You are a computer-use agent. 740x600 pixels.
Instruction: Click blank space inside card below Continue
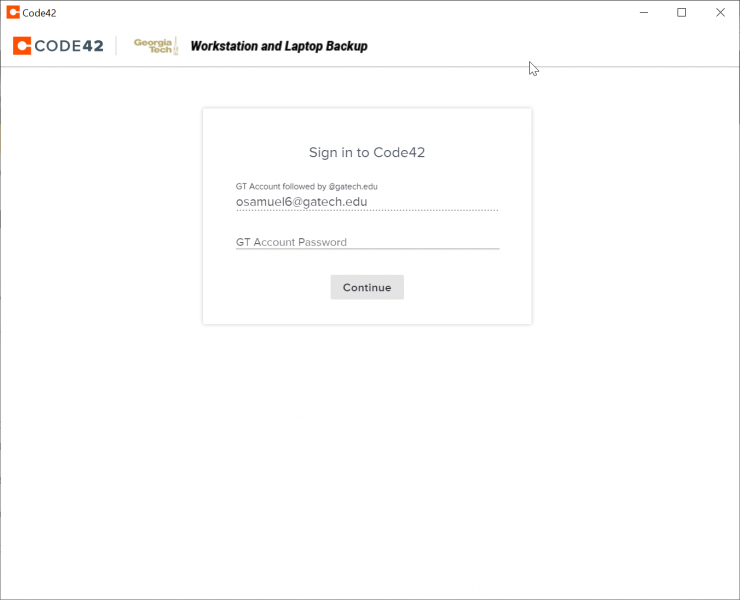pos(367,311)
